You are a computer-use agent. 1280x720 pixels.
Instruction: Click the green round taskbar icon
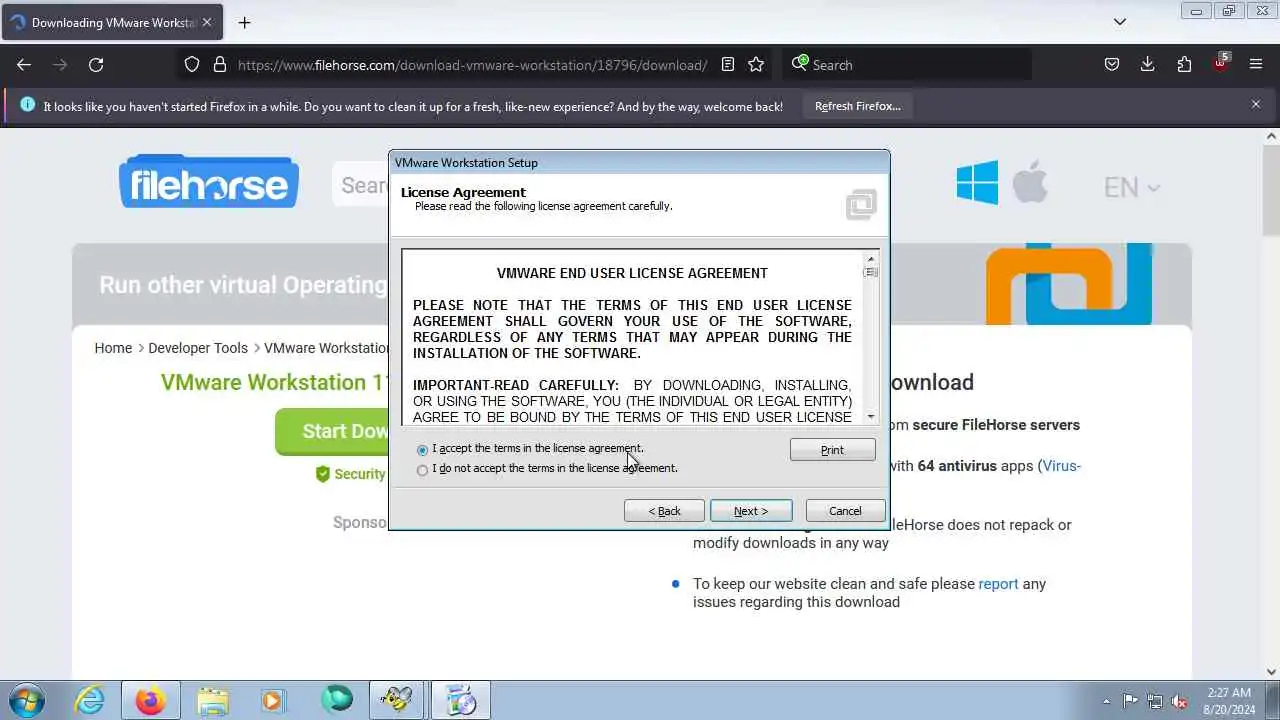tap(336, 699)
